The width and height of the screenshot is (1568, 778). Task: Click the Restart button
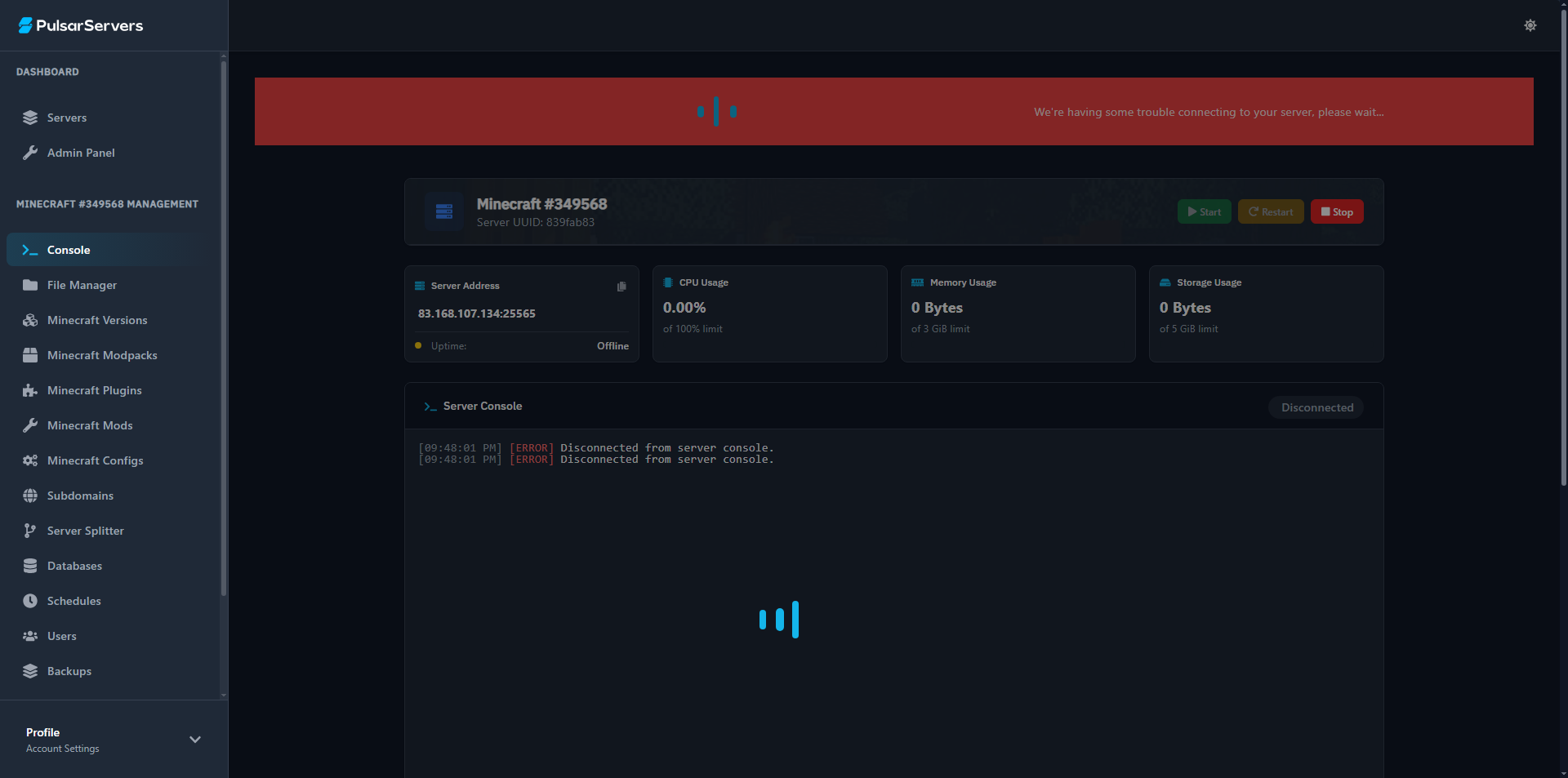click(x=1271, y=211)
